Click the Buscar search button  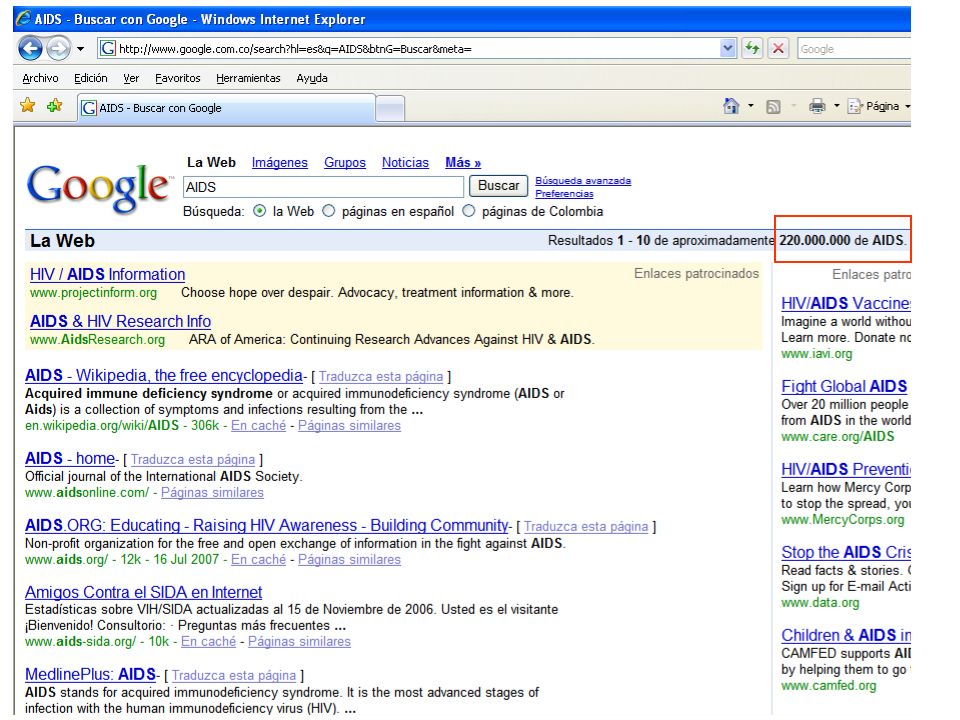pos(498,186)
